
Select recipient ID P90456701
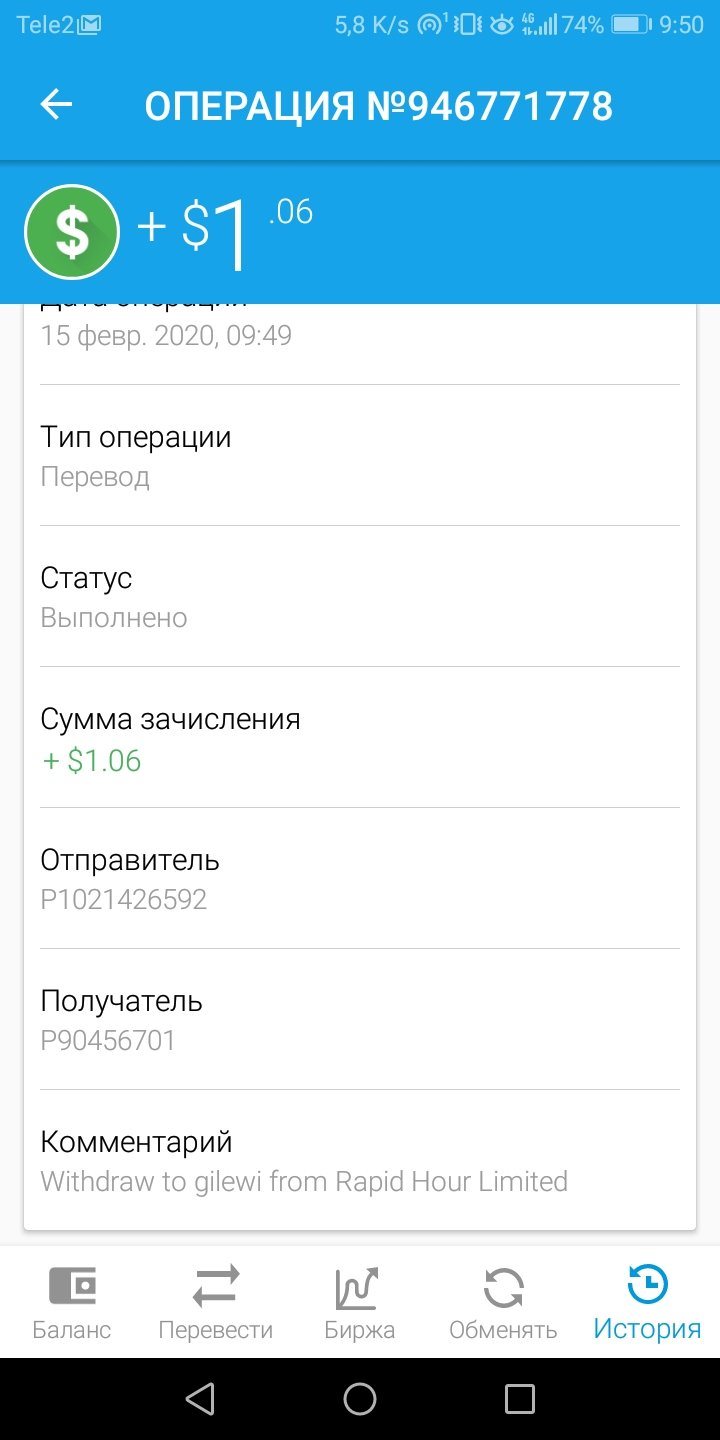tap(108, 1040)
